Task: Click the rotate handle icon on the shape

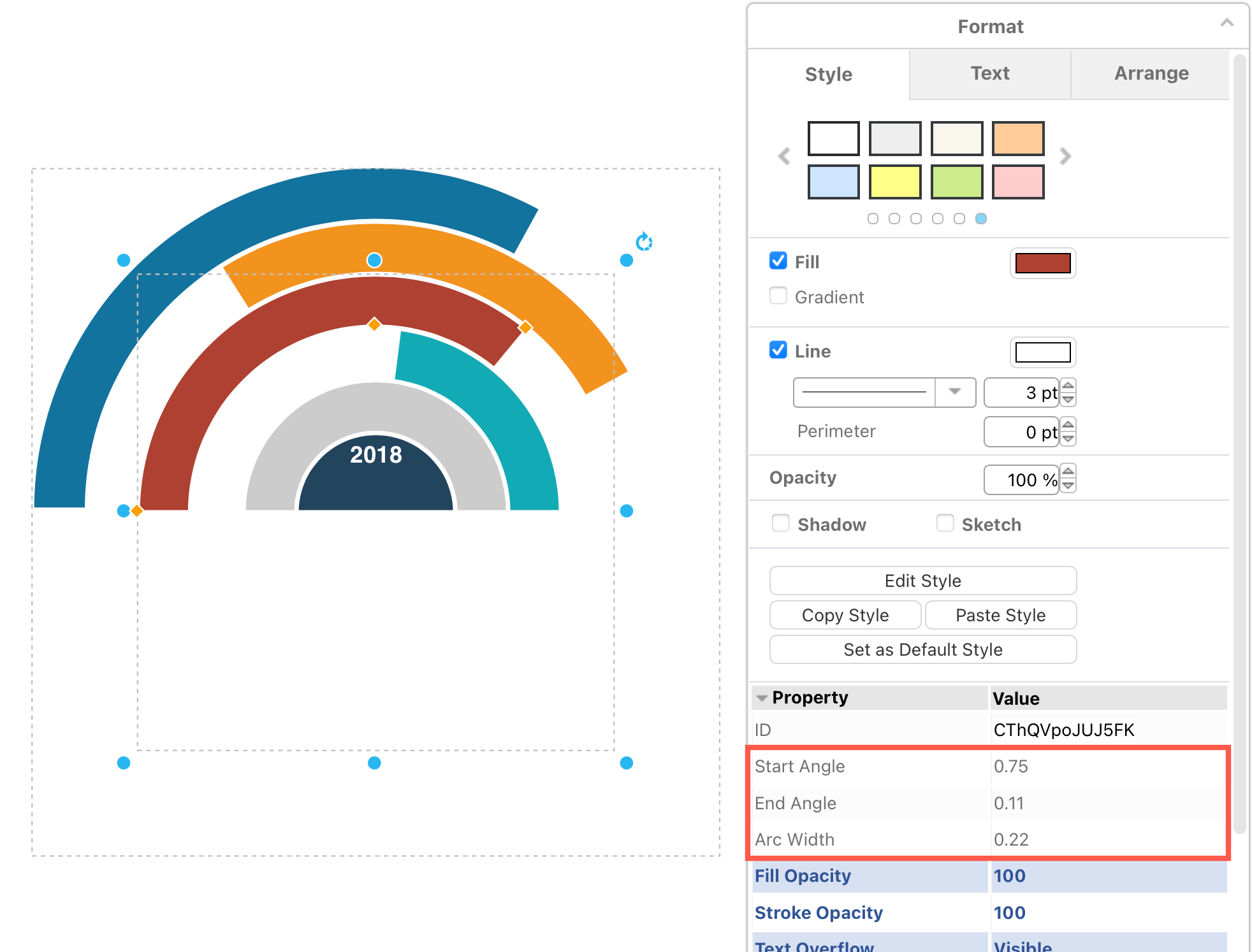Action: [x=644, y=242]
